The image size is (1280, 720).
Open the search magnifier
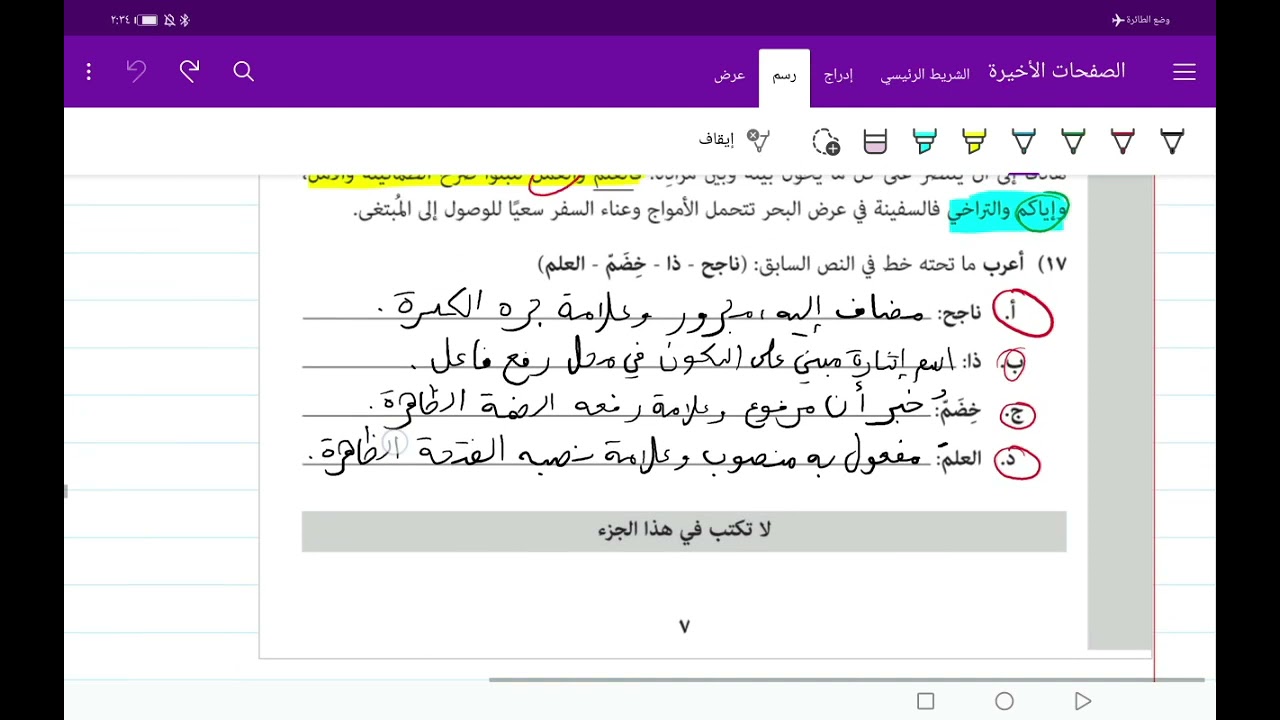243,72
